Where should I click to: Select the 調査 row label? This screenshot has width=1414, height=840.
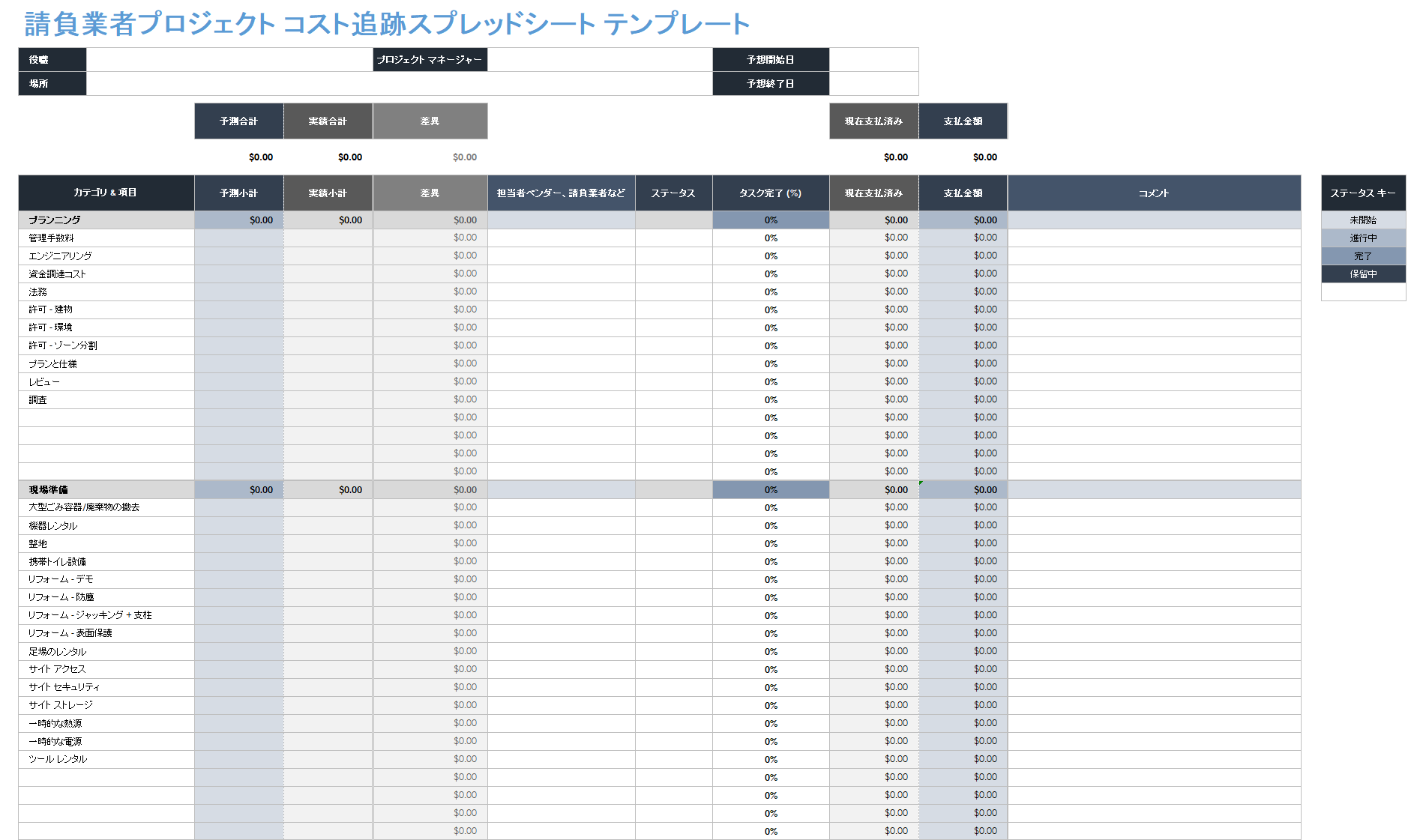[38, 400]
